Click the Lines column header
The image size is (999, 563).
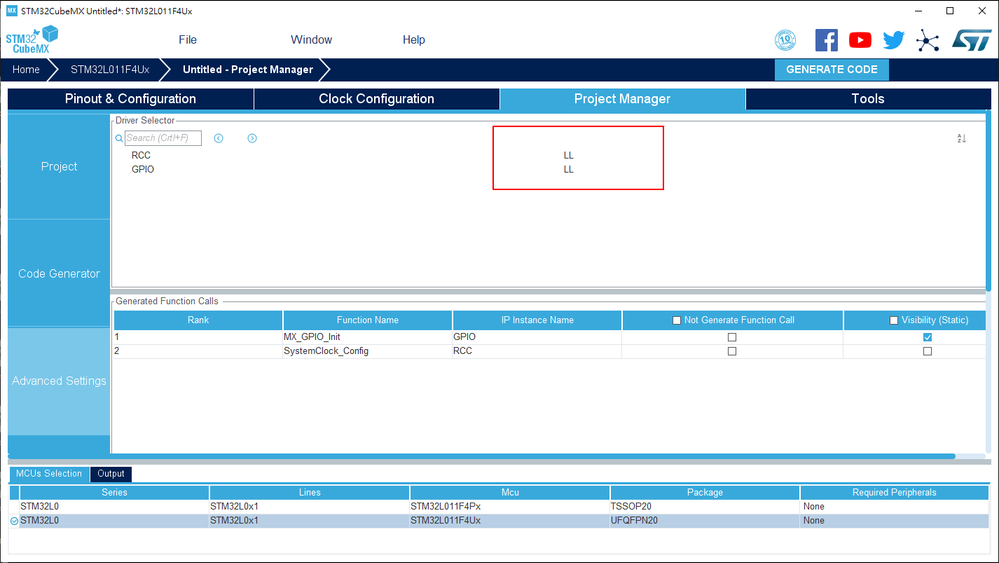tap(310, 492)
